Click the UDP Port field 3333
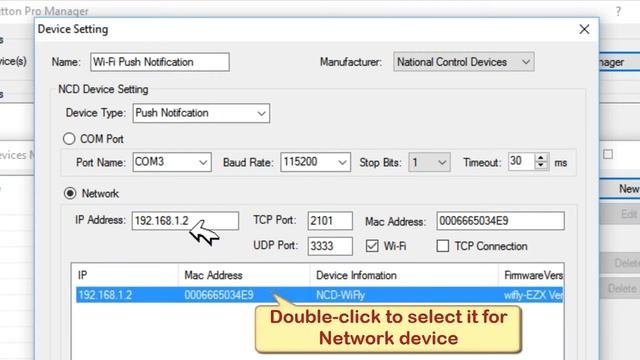The width and height of the screenshot is (640, 360). pos(330,246)
